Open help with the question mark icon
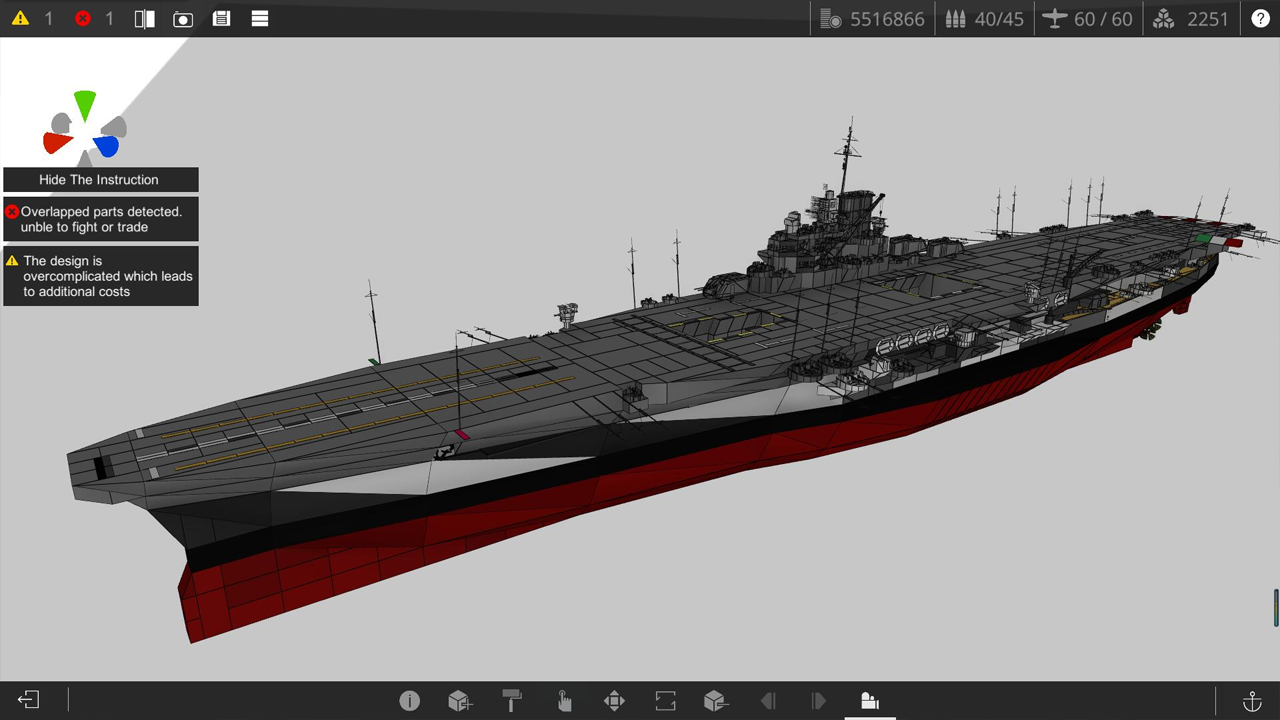The width and height of the screenshot is (1280, 720). tap(1260, 19)
